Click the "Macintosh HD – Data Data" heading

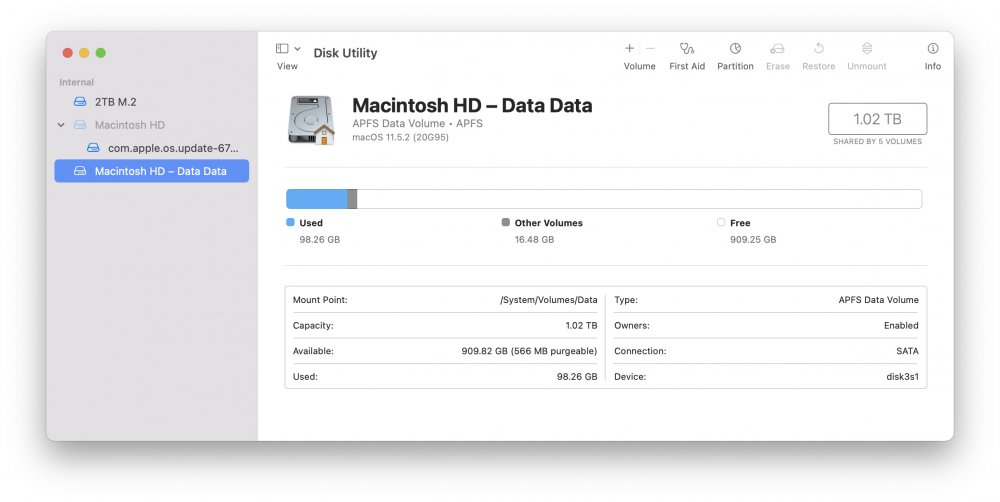(472, 105)
